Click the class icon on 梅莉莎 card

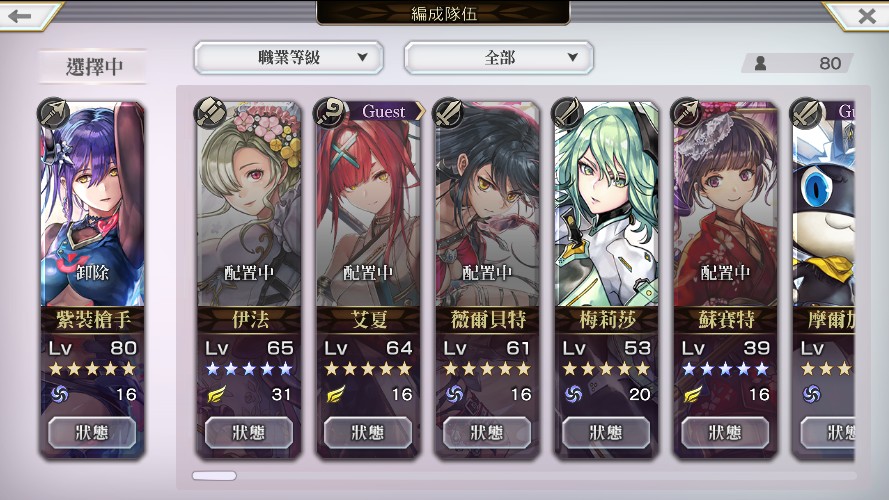coord(567,112)
